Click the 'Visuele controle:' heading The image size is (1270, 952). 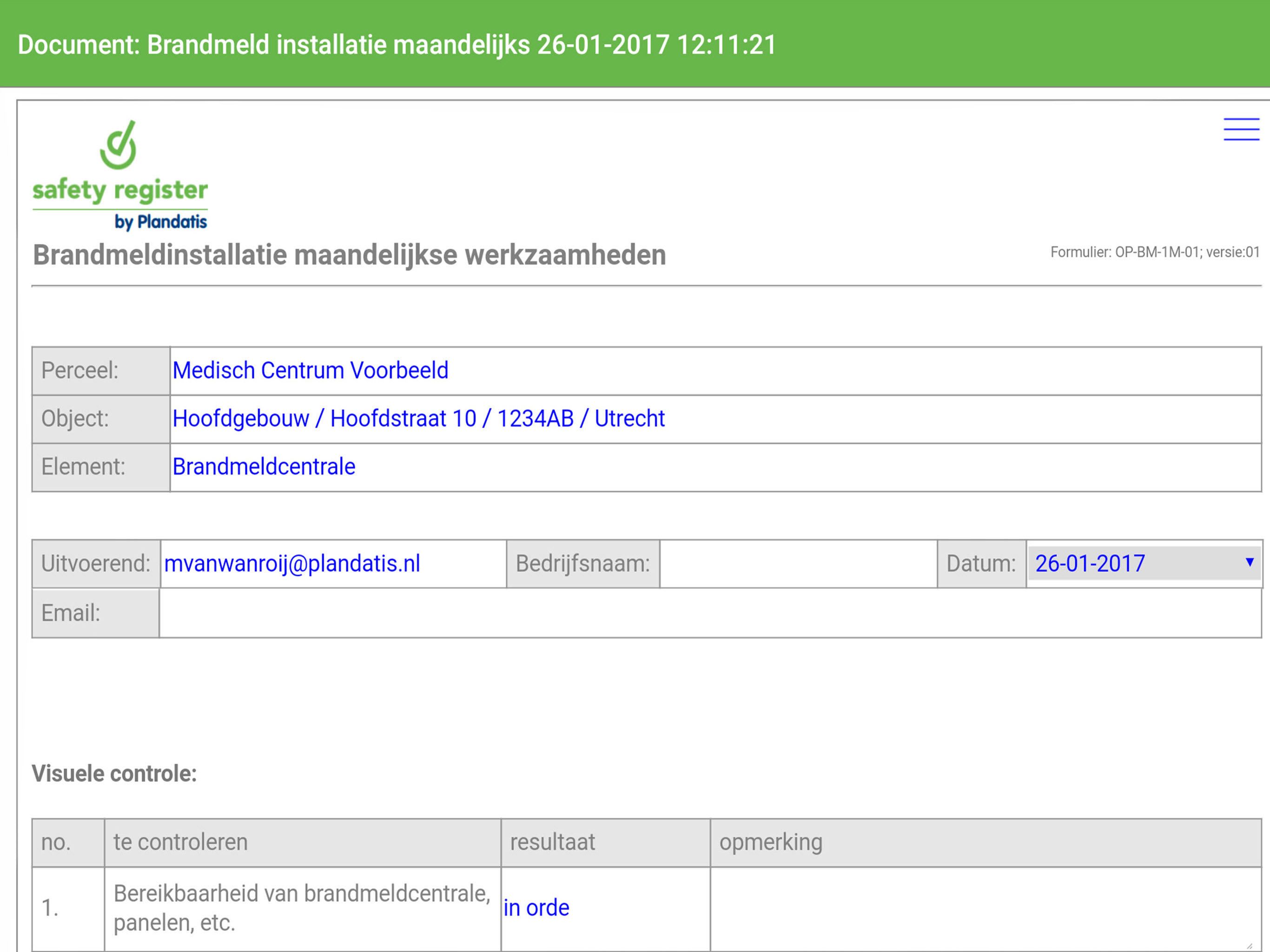[114, 773]
